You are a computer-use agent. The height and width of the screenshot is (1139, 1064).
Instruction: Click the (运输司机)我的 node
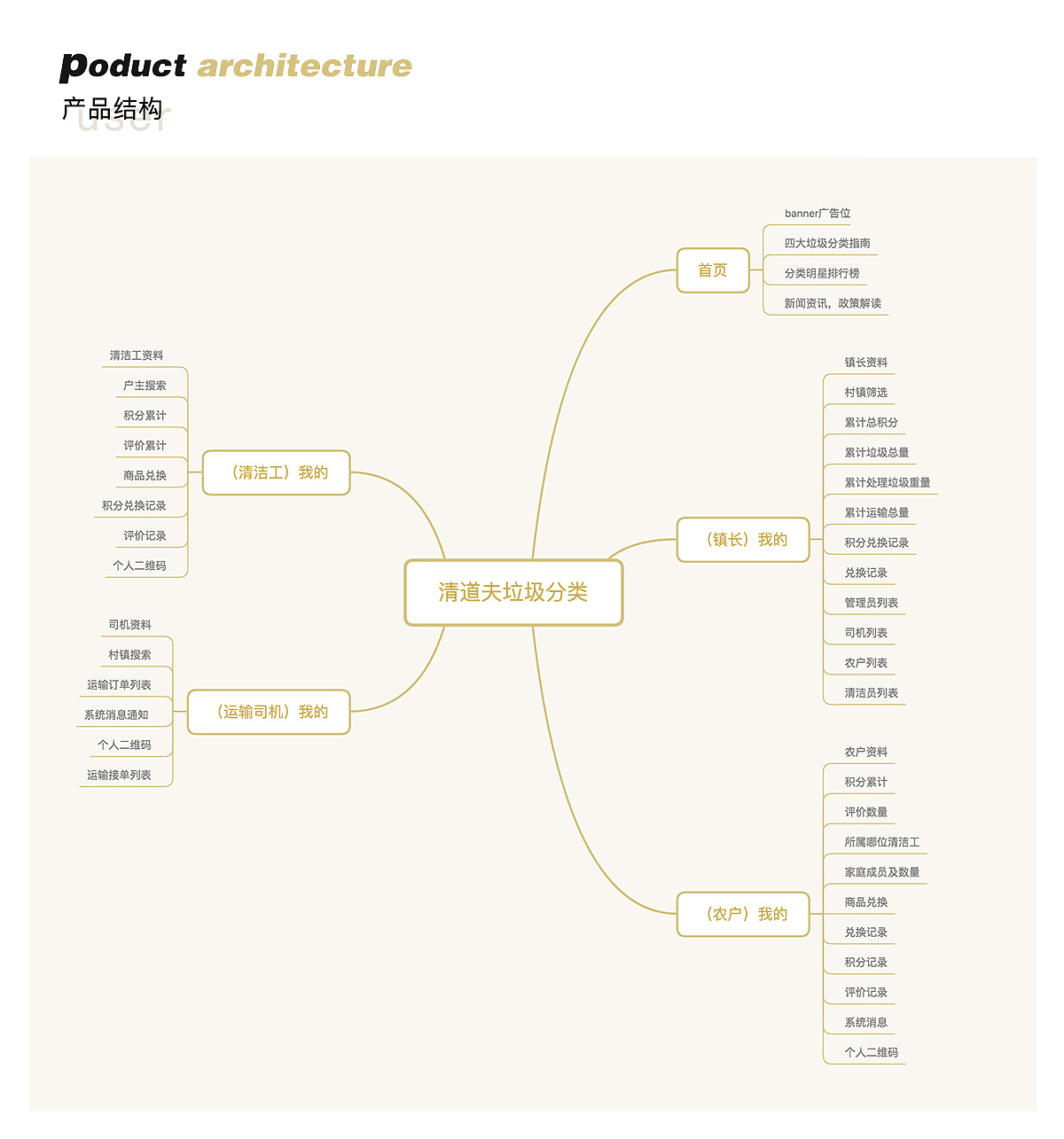(x=270, y=712)
